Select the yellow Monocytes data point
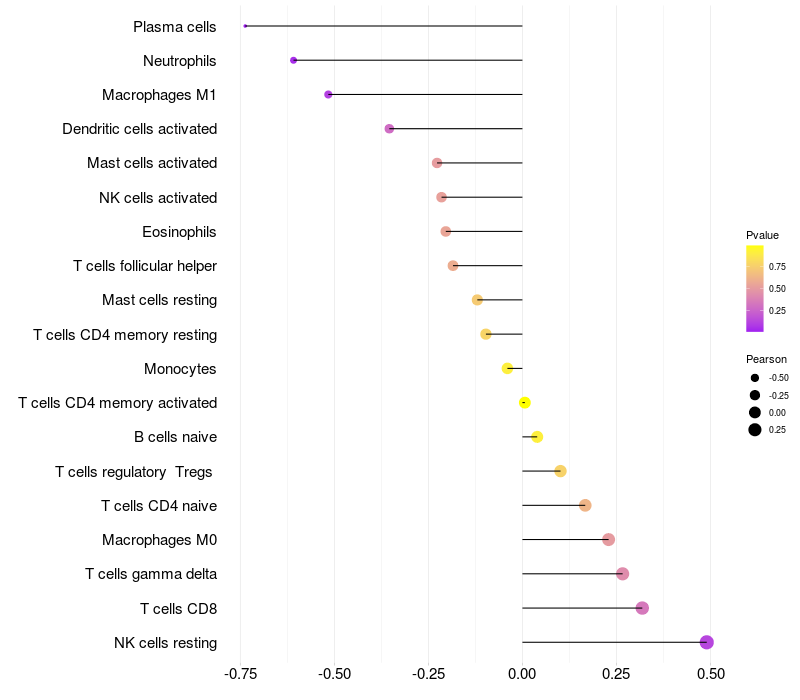 click(507, 368)
